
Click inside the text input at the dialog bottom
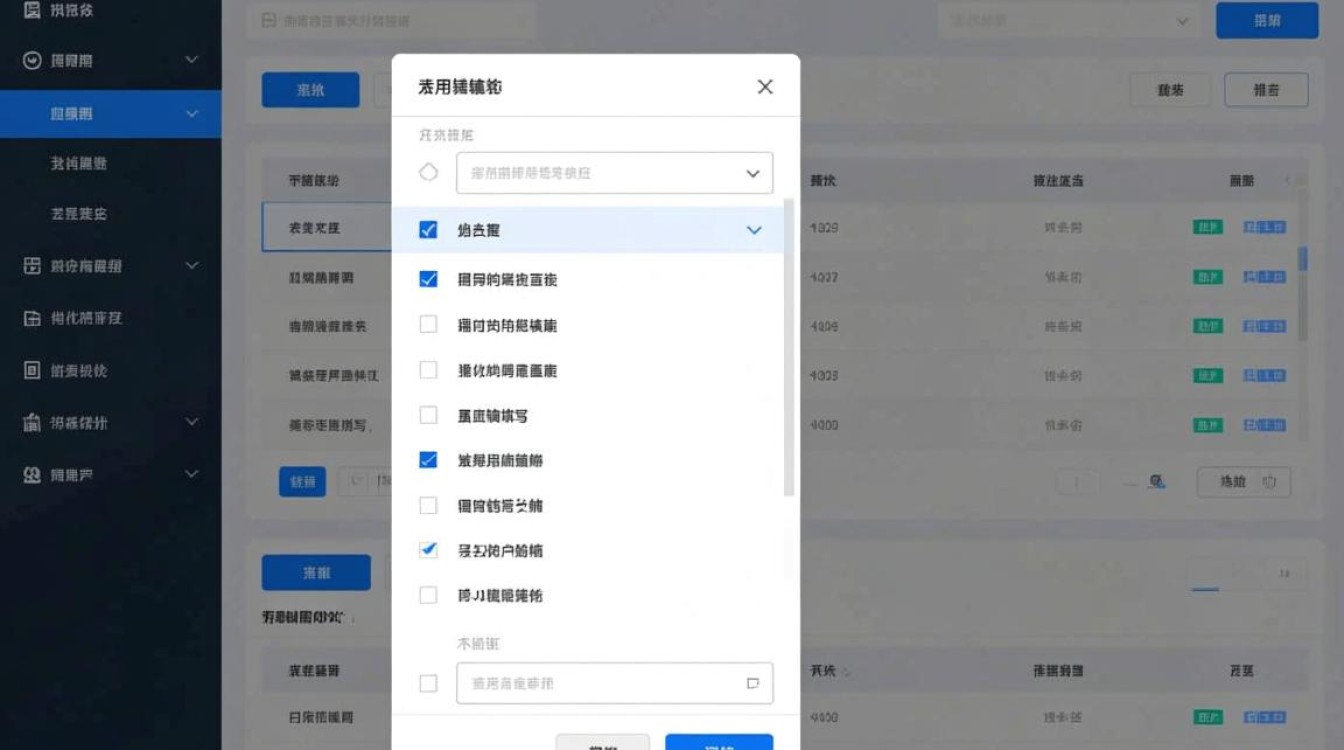coord(600,683)
